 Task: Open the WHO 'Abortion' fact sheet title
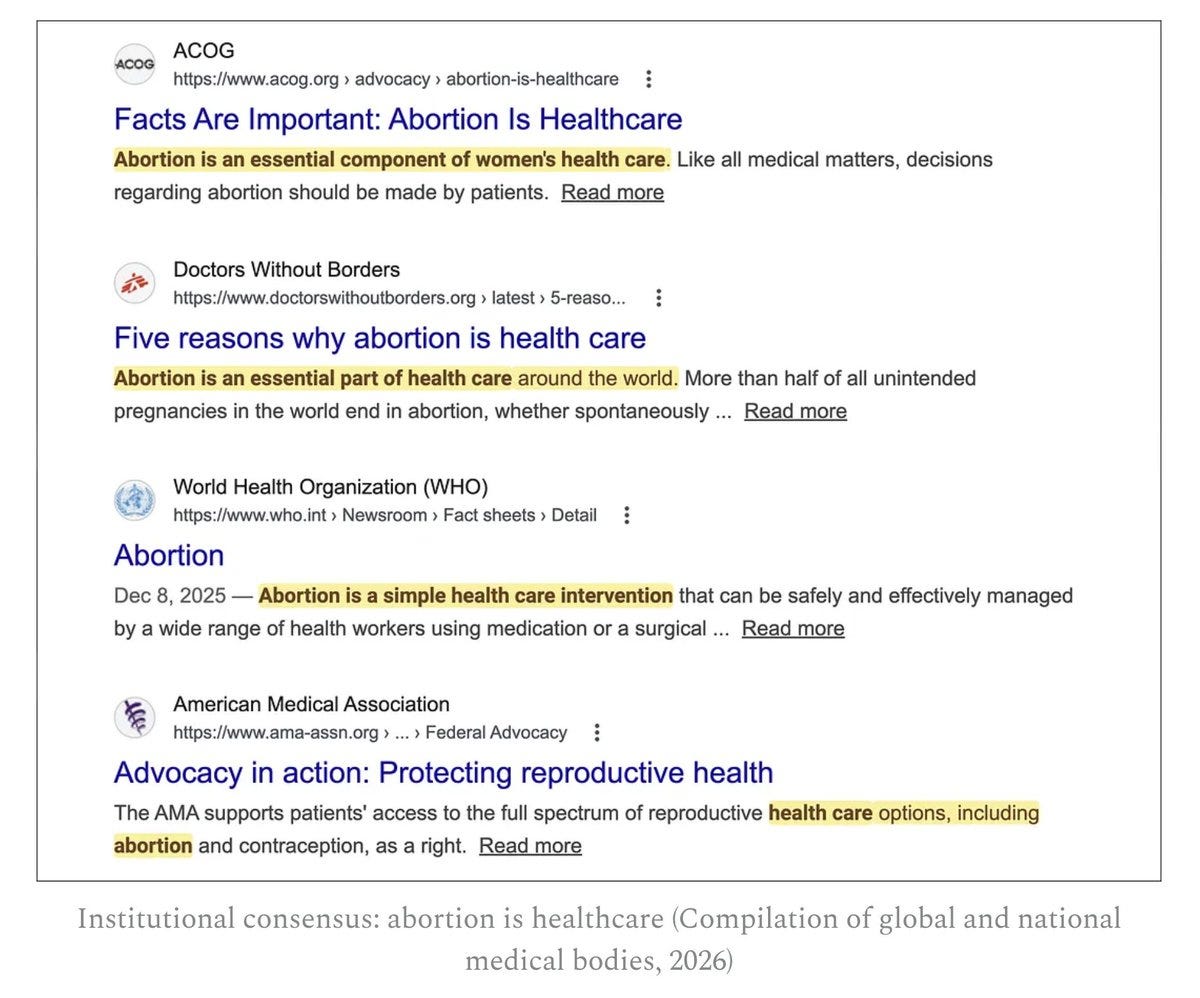click(x=169, y=555)
